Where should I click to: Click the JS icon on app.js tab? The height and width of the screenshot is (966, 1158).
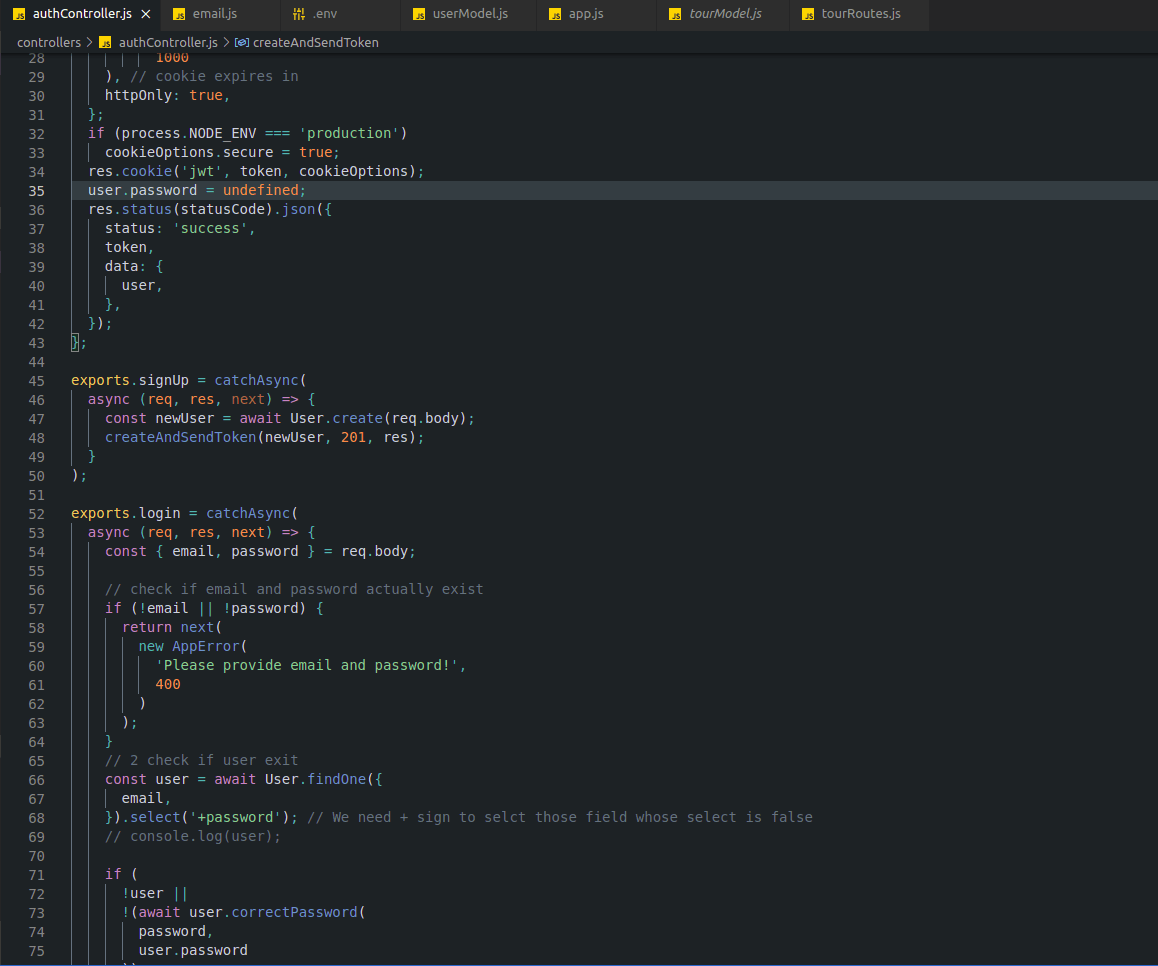(555, 14)
